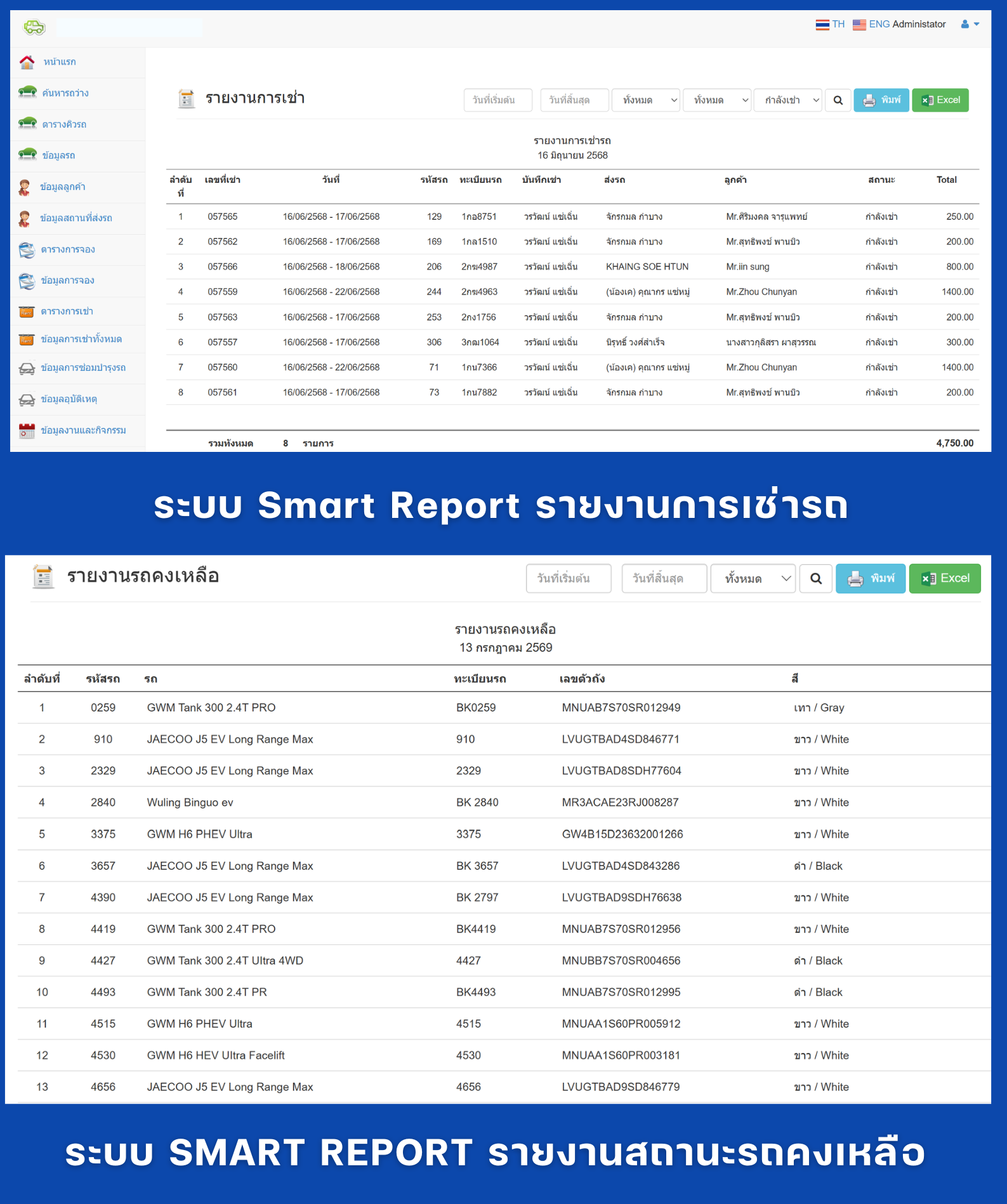This screenshot has width=1007, height=1204.
Task: Click rental number 057565
Action: pos(223,216)
